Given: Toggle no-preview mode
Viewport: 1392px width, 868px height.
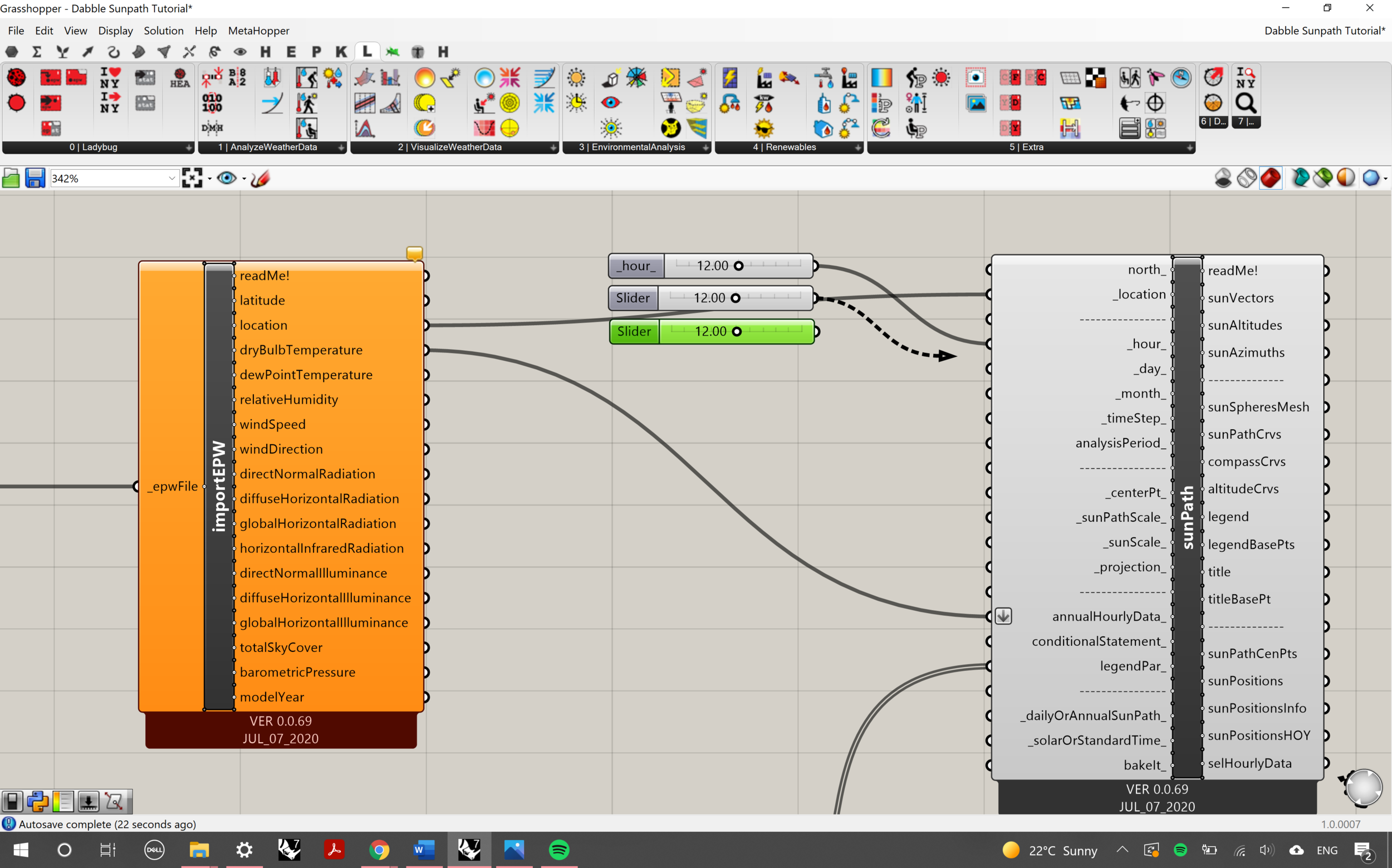Looking at the screenshot, I should (x=1223, y=178).
